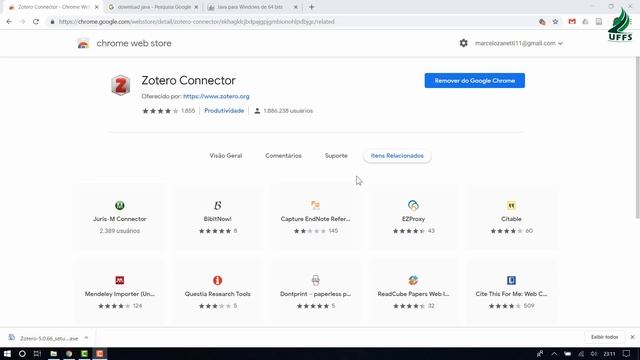The width and height of the screenshot is (640, 360).
Task: Click Remover do Google Chrome button
Action: point(475,80)
